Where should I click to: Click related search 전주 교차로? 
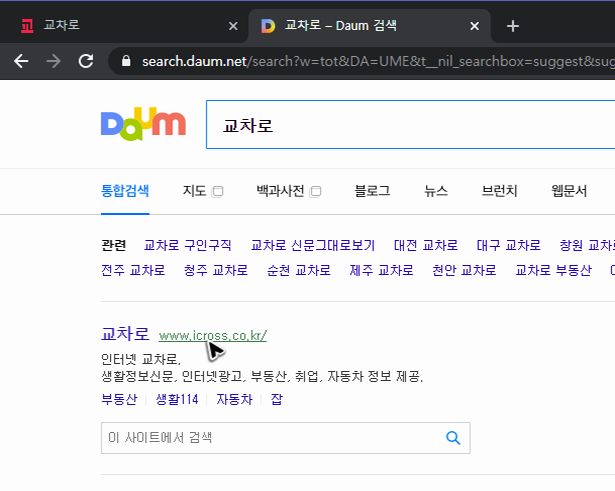point(133,270)
